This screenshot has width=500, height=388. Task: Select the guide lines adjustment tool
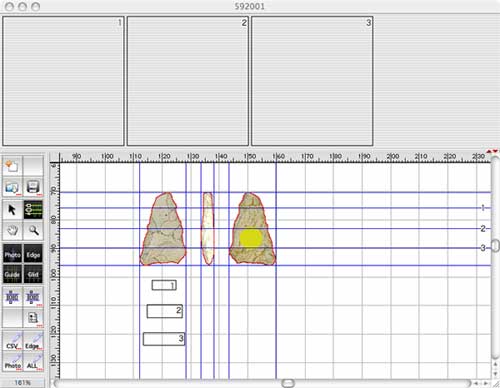33,210
